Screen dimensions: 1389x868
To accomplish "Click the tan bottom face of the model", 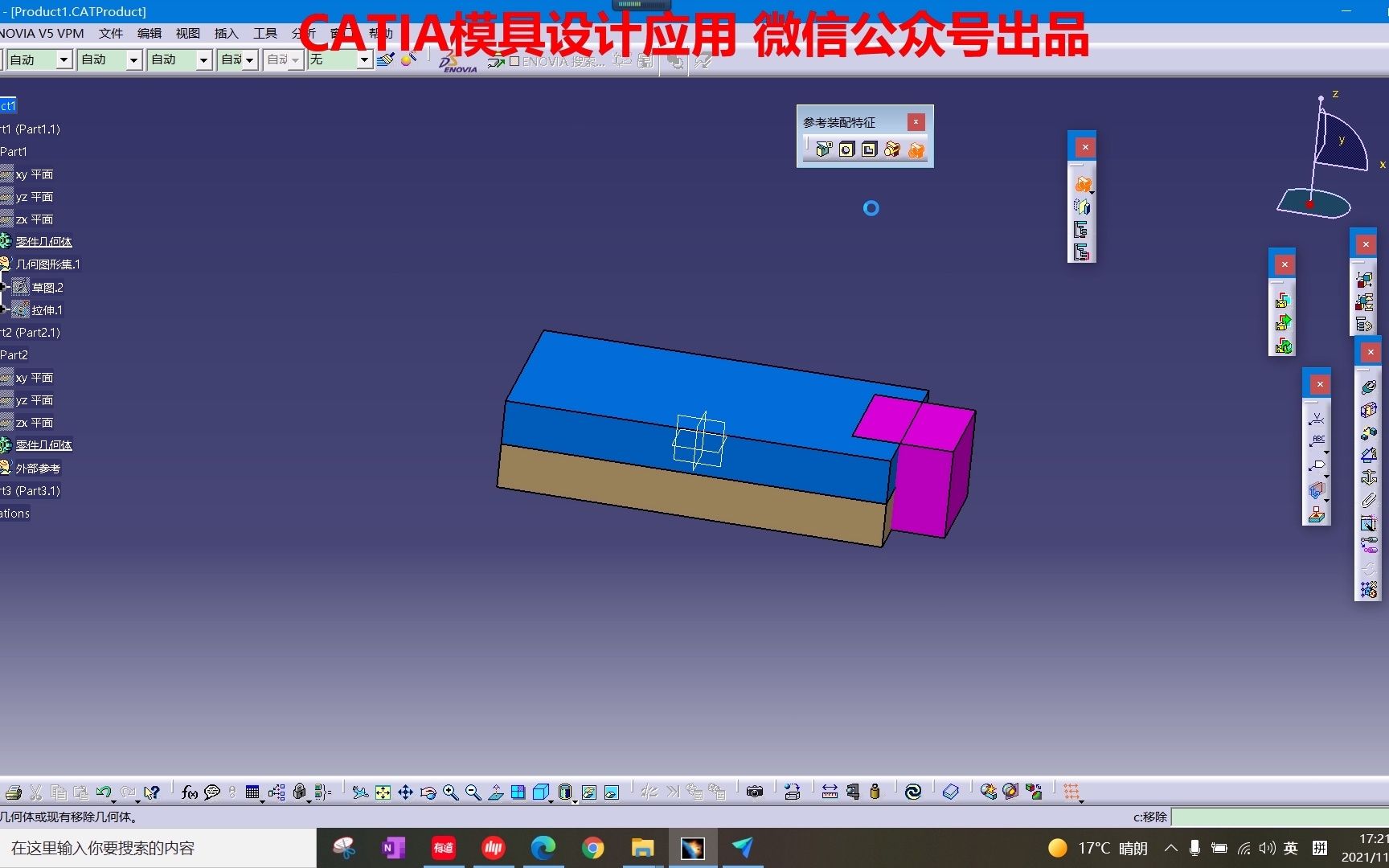I will point(691,494).
